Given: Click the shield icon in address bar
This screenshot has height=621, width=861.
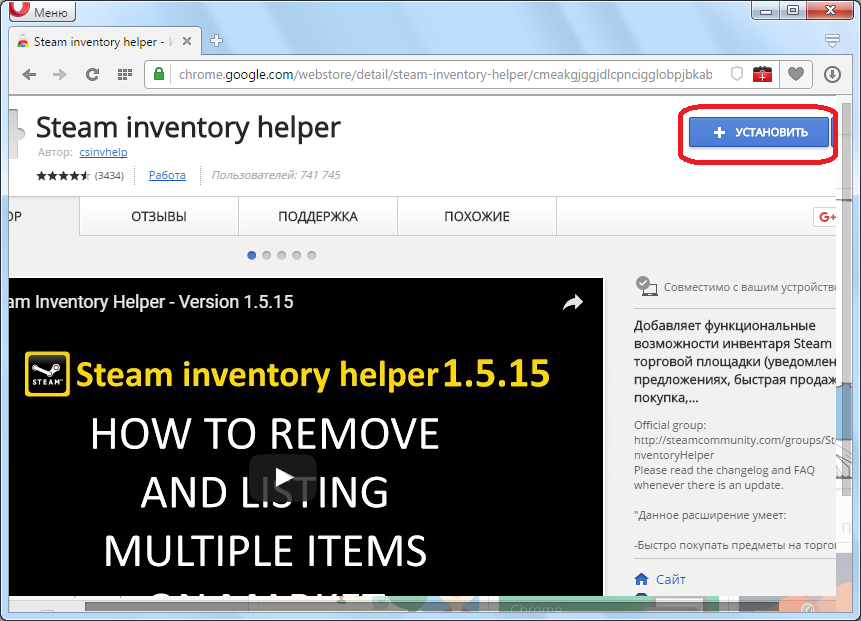Looking at the screenshot, I should [737, 74].
